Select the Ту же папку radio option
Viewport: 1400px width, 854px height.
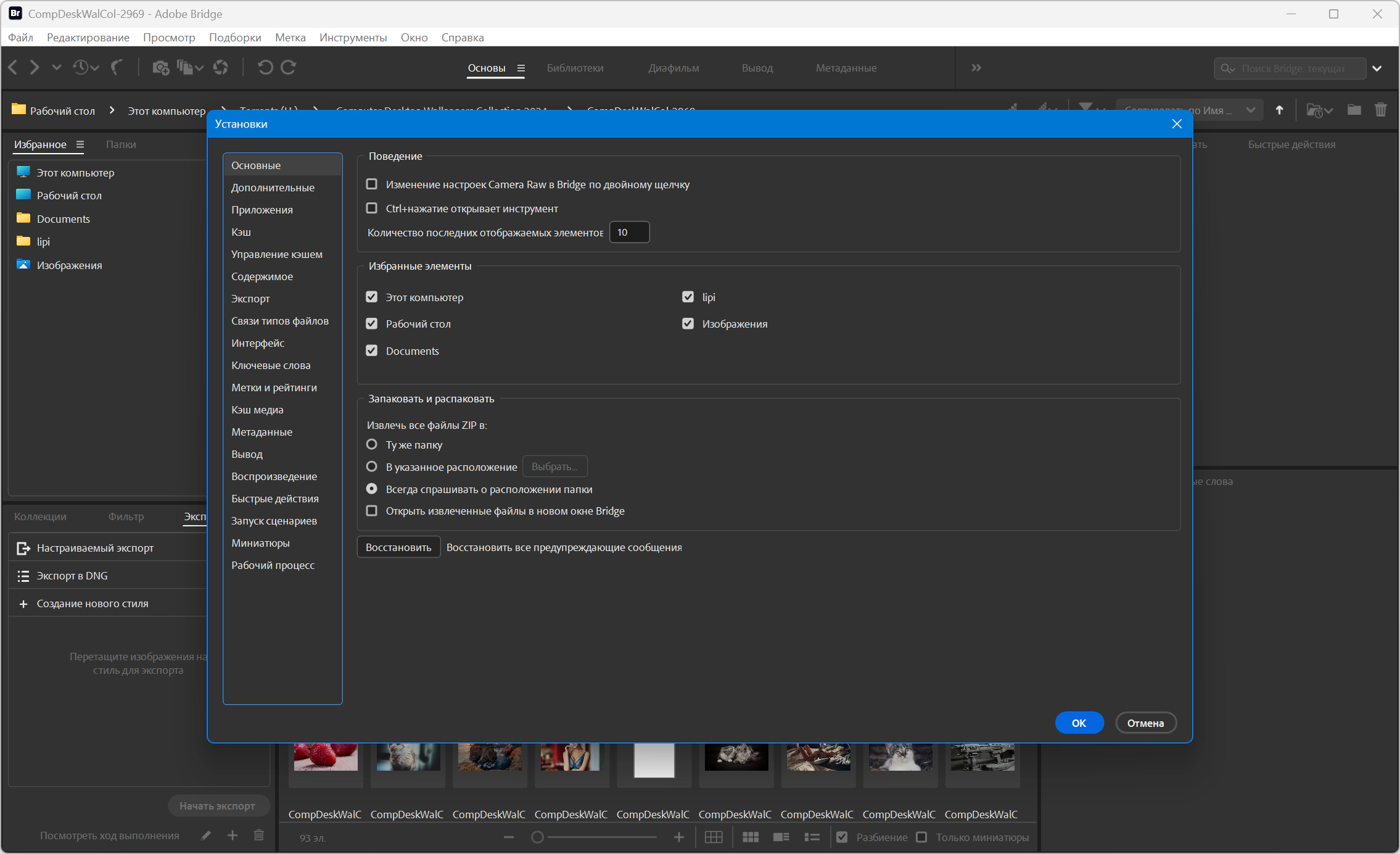point(372,445)
